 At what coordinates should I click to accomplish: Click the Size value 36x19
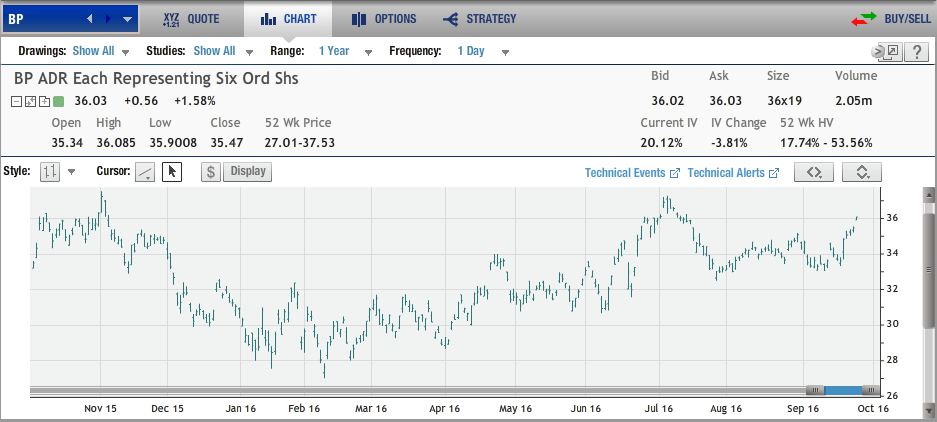click(785, 100)
